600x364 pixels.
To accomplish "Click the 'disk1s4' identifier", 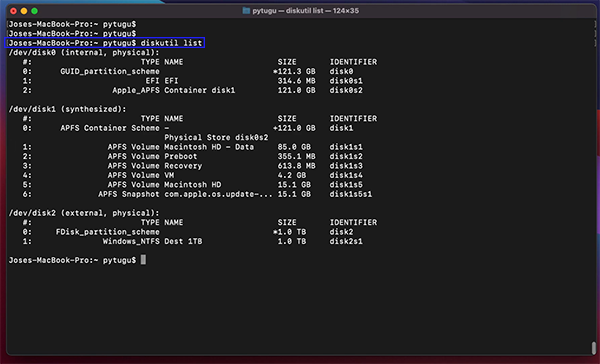I will click(346, 175).
